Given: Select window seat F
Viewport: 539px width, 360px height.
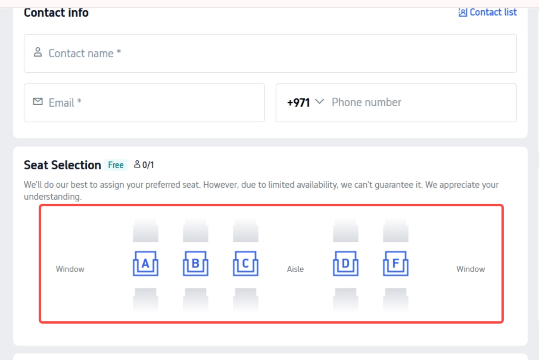Looking at the screenshot, I should click(x=396, y=263).
